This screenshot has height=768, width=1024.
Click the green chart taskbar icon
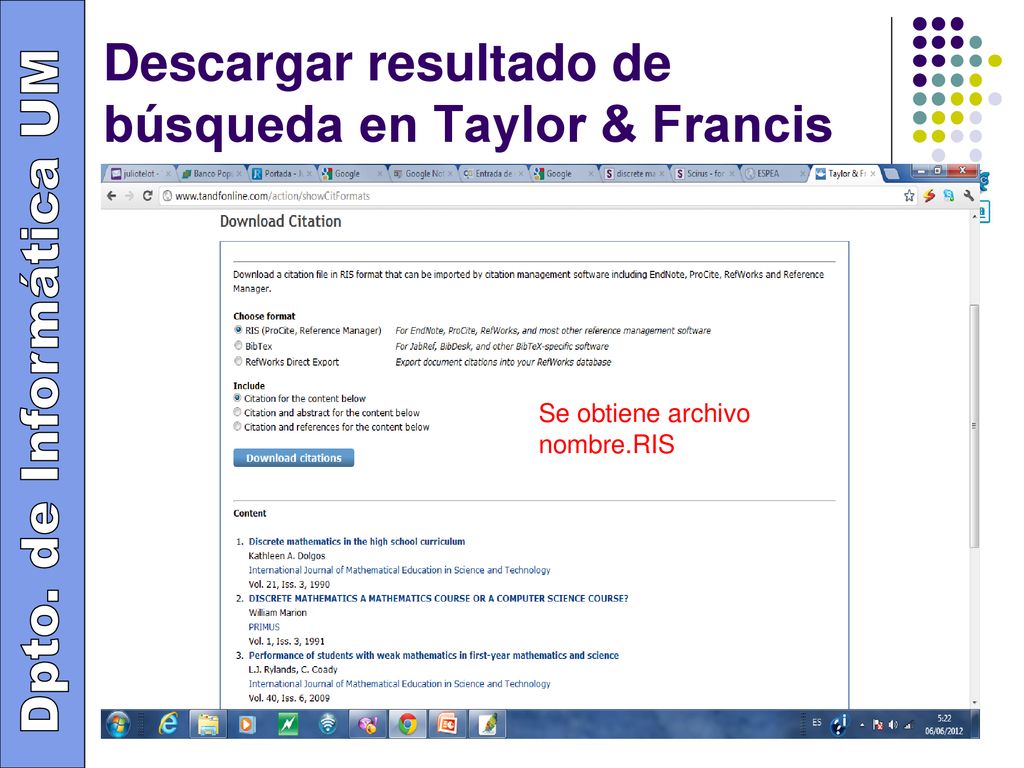coord(288,724)
